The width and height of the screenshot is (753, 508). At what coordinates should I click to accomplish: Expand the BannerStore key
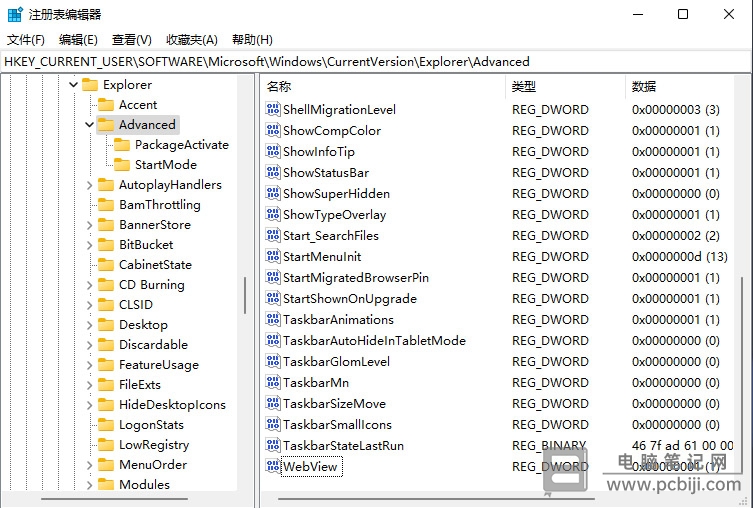point(89,225)
